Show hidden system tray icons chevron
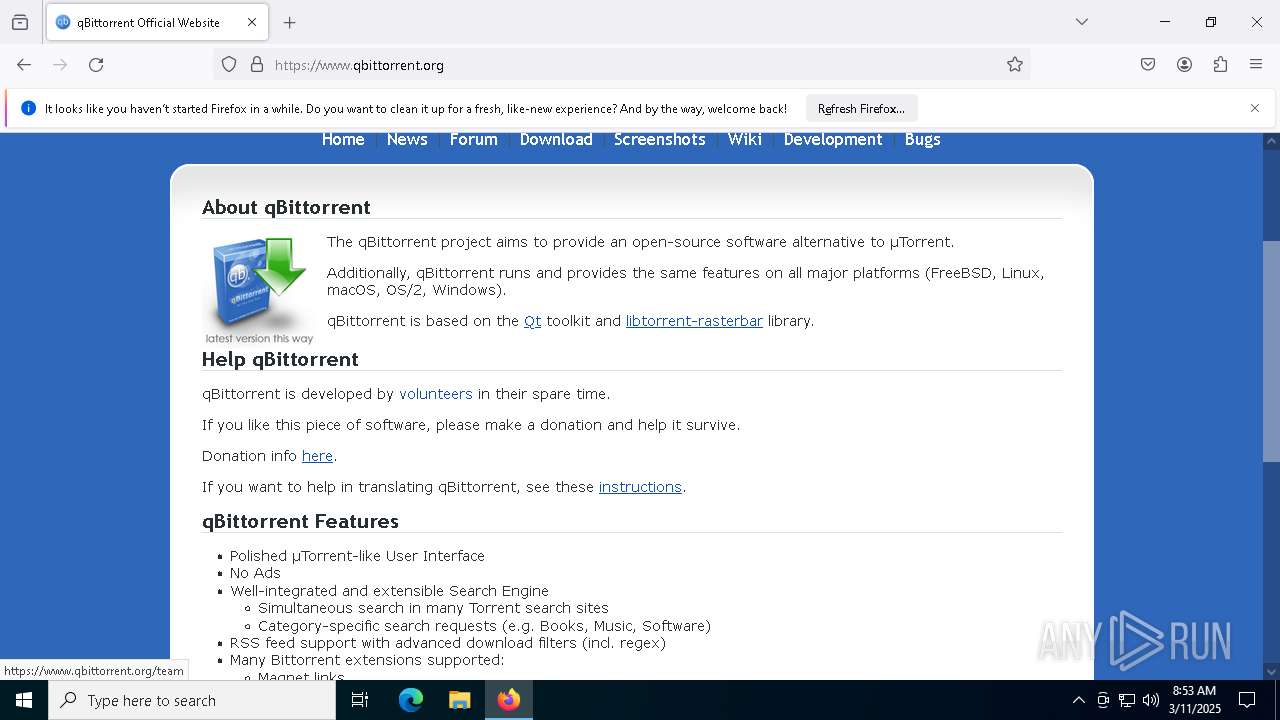 tap(1078, 700)
